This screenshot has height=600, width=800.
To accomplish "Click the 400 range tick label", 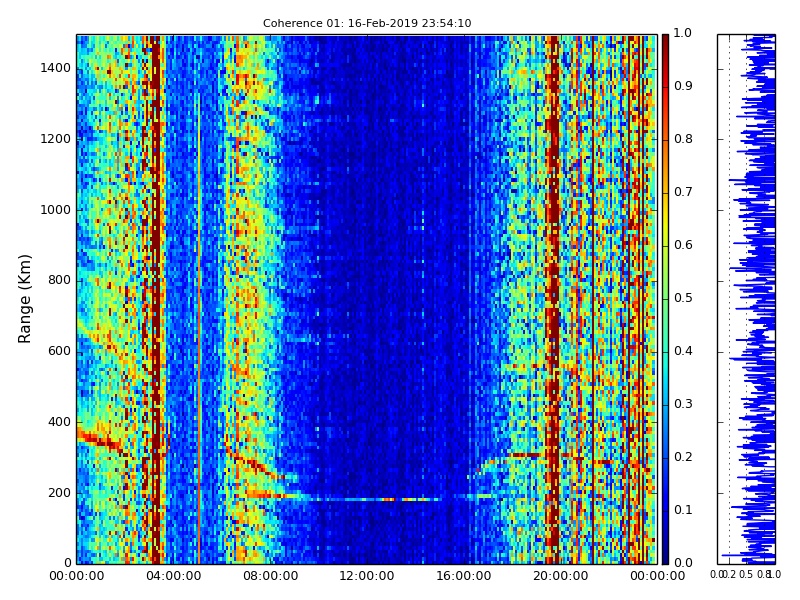I will pyautogui.click(x=59, y=422).
